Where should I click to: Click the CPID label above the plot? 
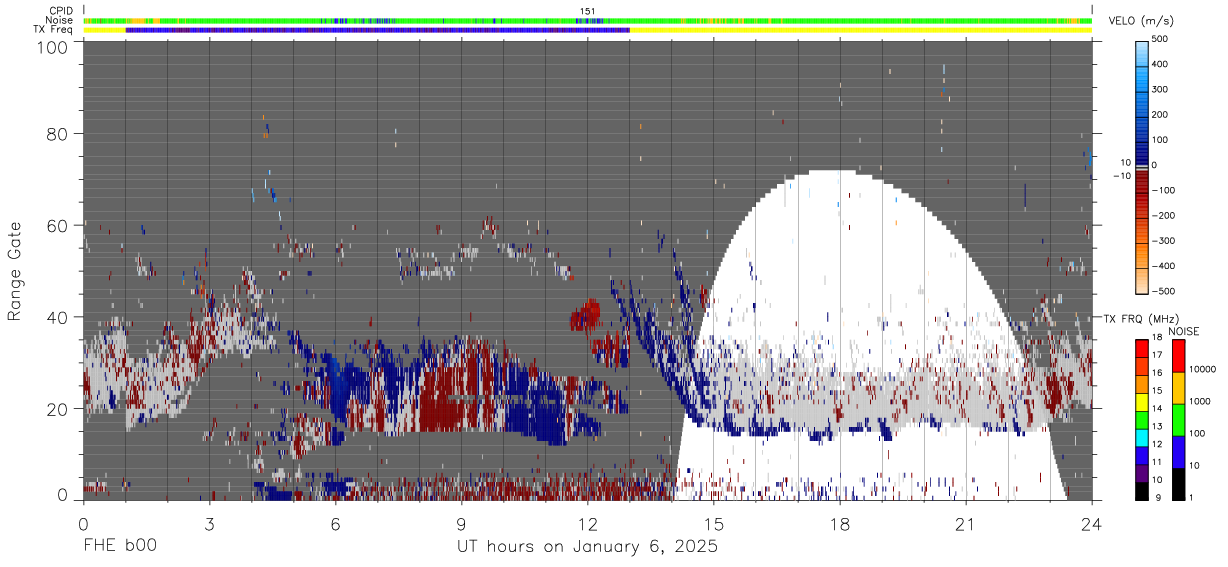click(x=61, y=11)
